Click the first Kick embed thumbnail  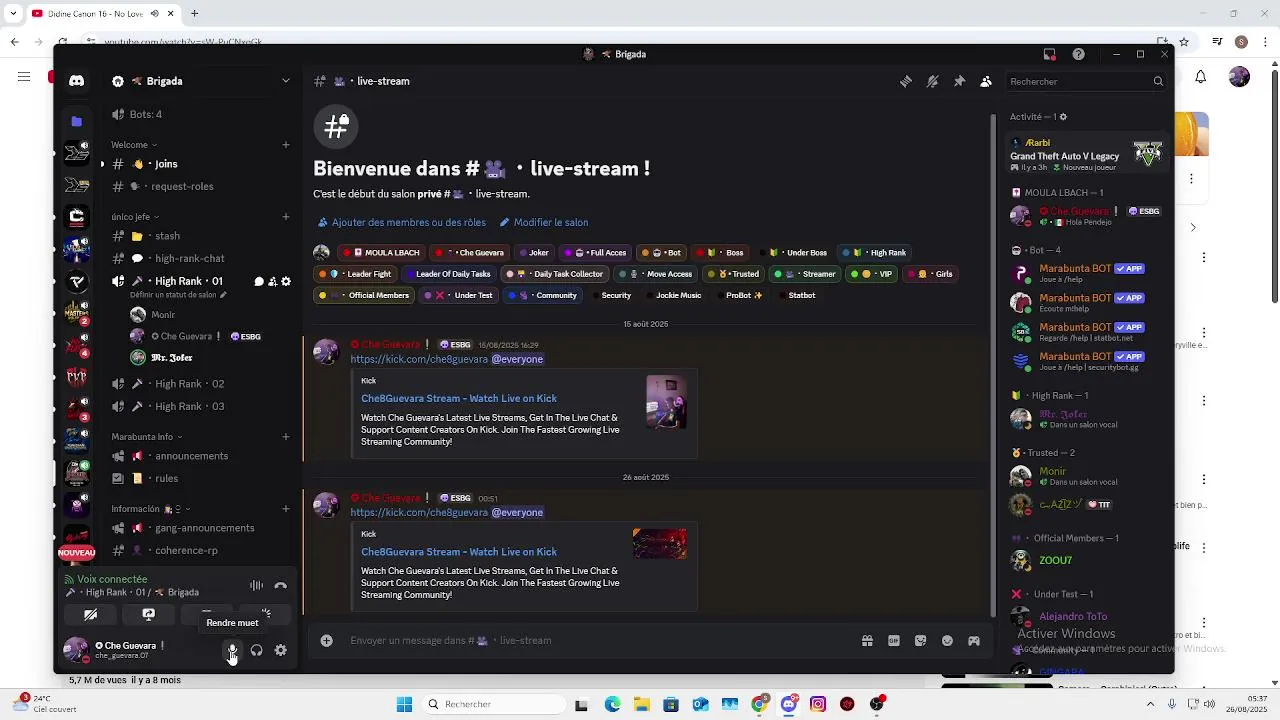(x=666, y=402)
